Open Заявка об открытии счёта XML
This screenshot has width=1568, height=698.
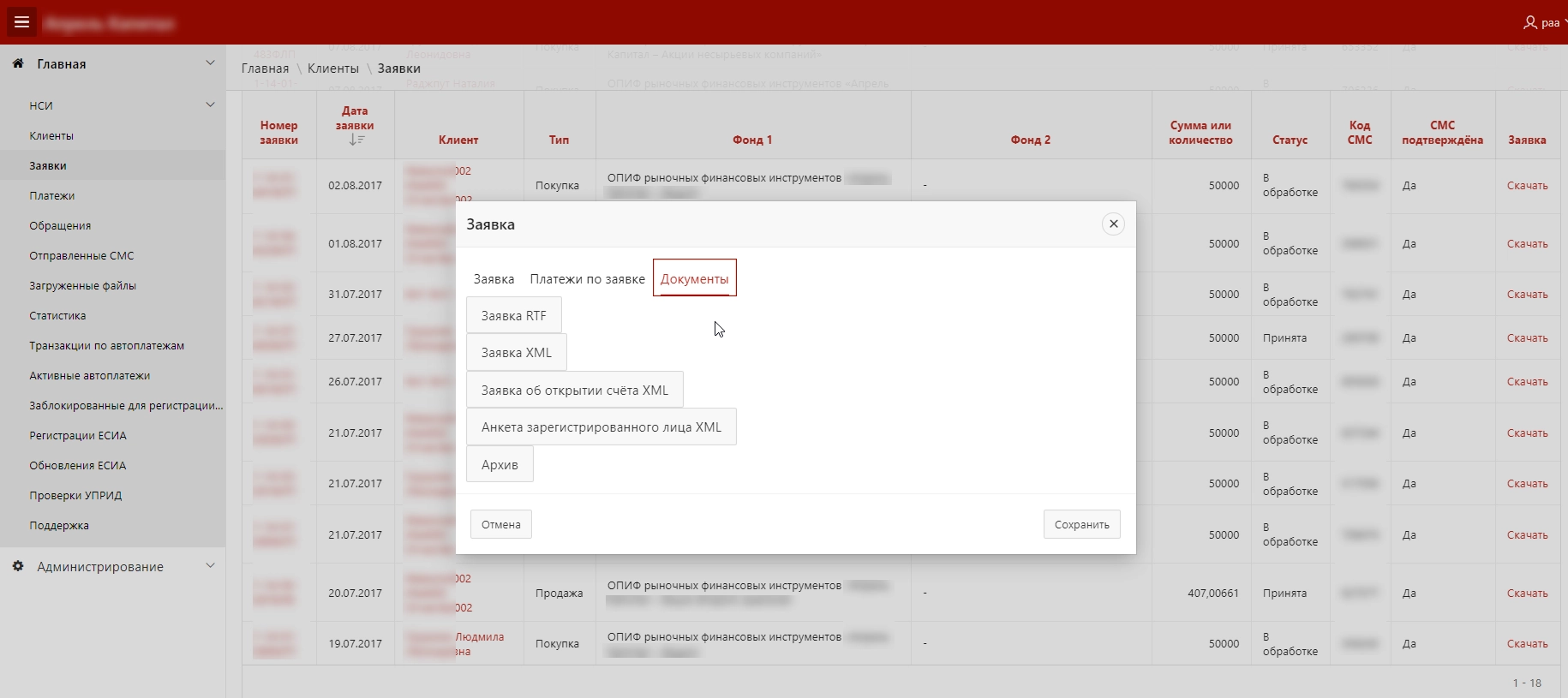click(575, 390)
